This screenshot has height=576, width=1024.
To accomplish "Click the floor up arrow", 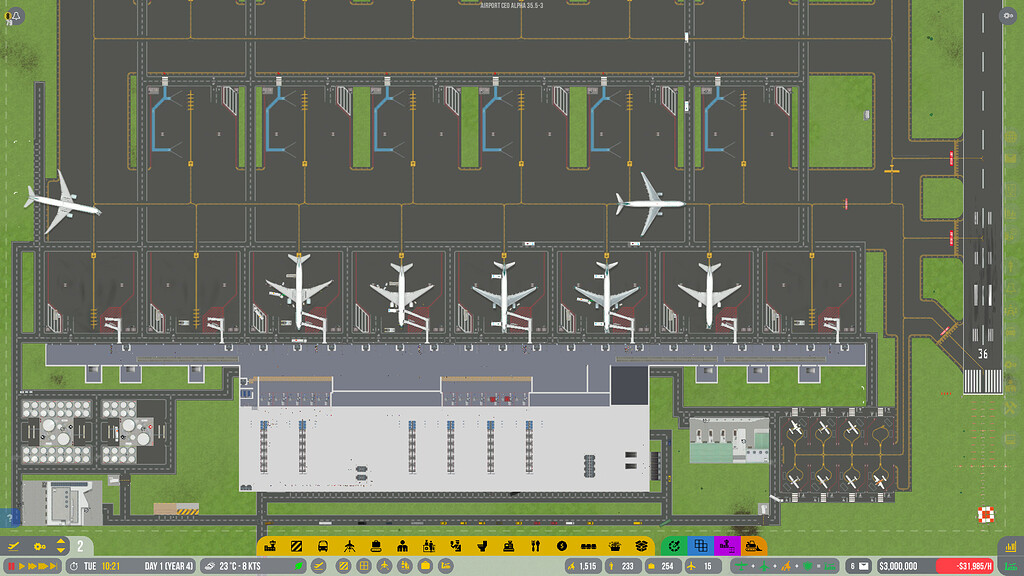I will pyautogui.click(x=61, y=541).
